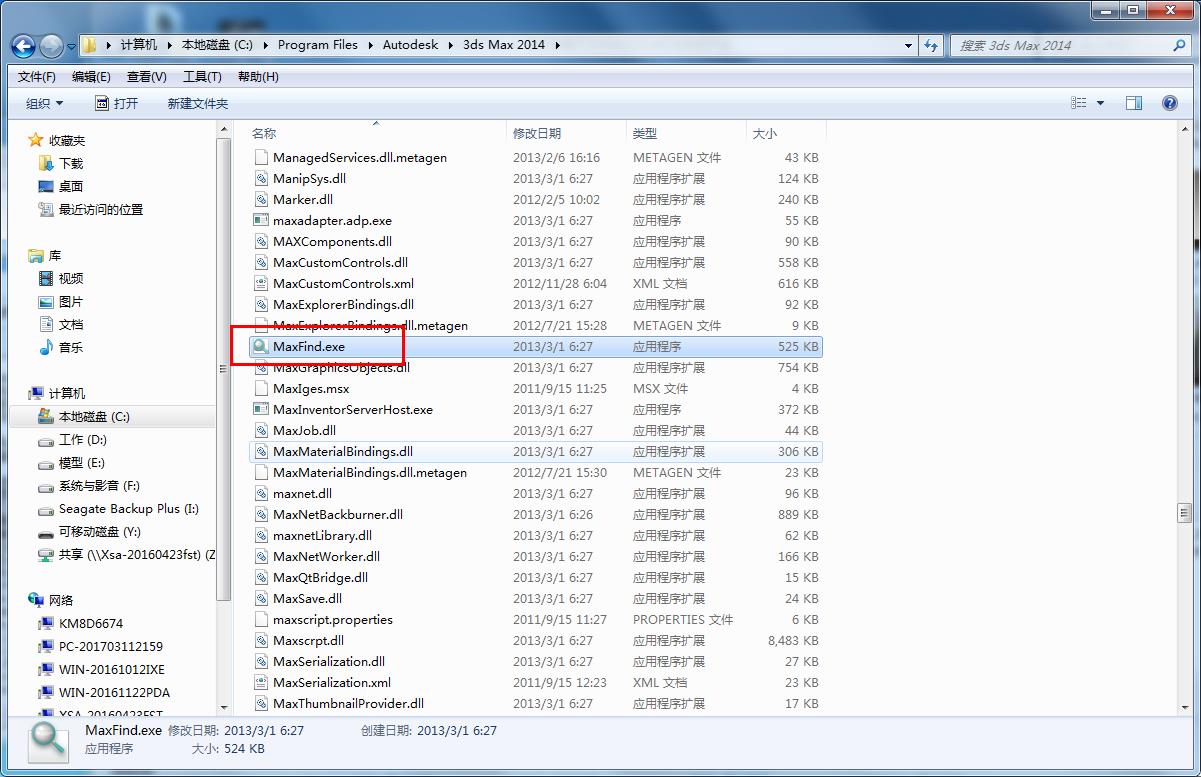1201x777 pixels.
Task: Open the 文件(F) menu
Action: [x=37, y=77]
